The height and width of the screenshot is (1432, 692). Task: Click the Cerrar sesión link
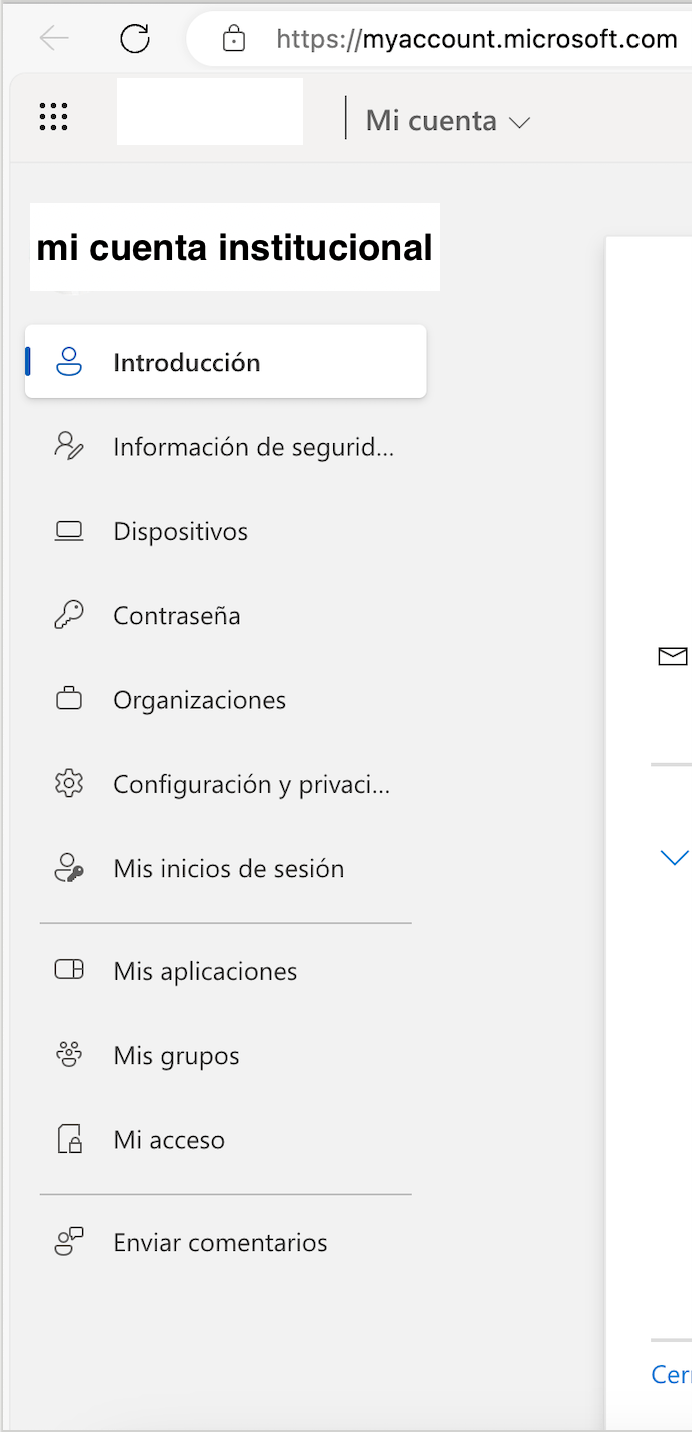672,1374
